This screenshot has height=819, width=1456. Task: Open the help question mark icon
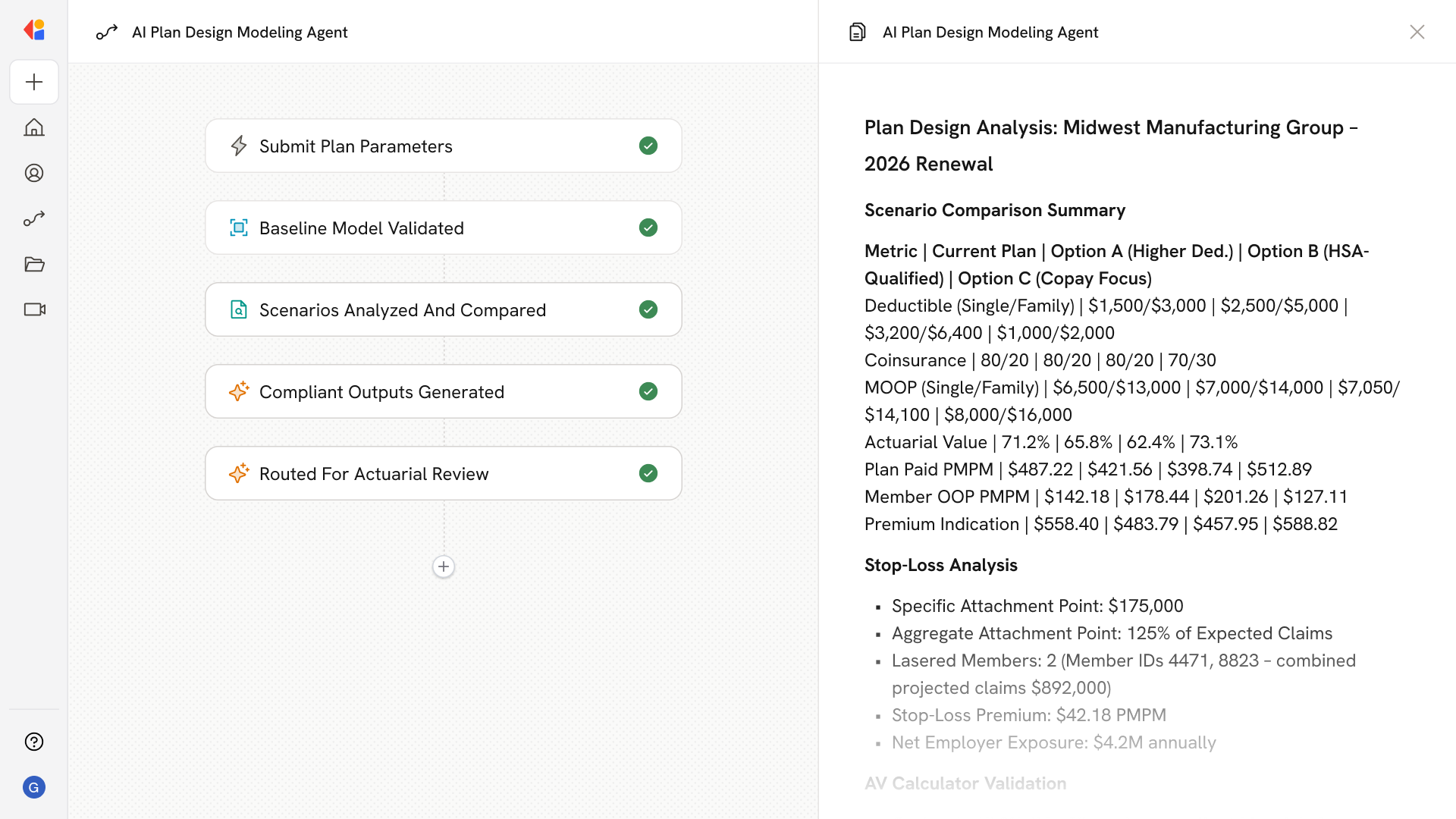coord(34,742)
